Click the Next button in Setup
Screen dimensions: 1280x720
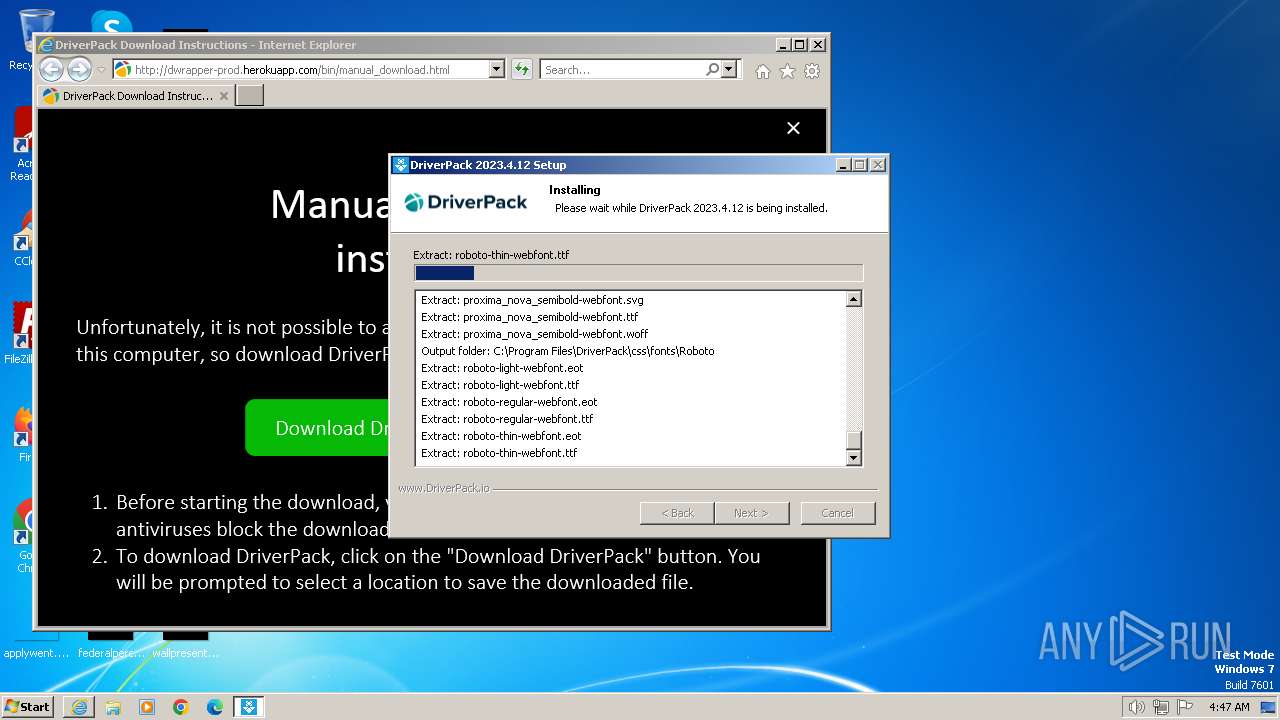click(x=751, y=513)
